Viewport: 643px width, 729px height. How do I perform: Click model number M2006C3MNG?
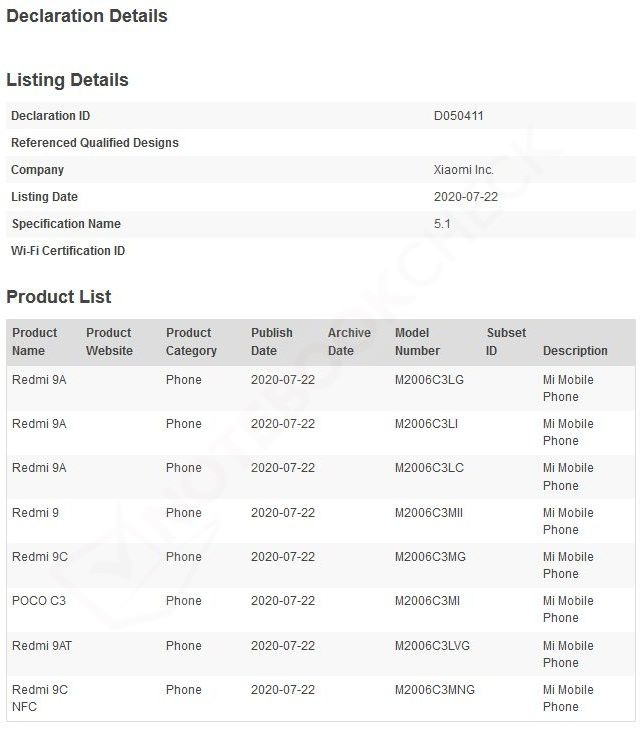click(435, 690)
